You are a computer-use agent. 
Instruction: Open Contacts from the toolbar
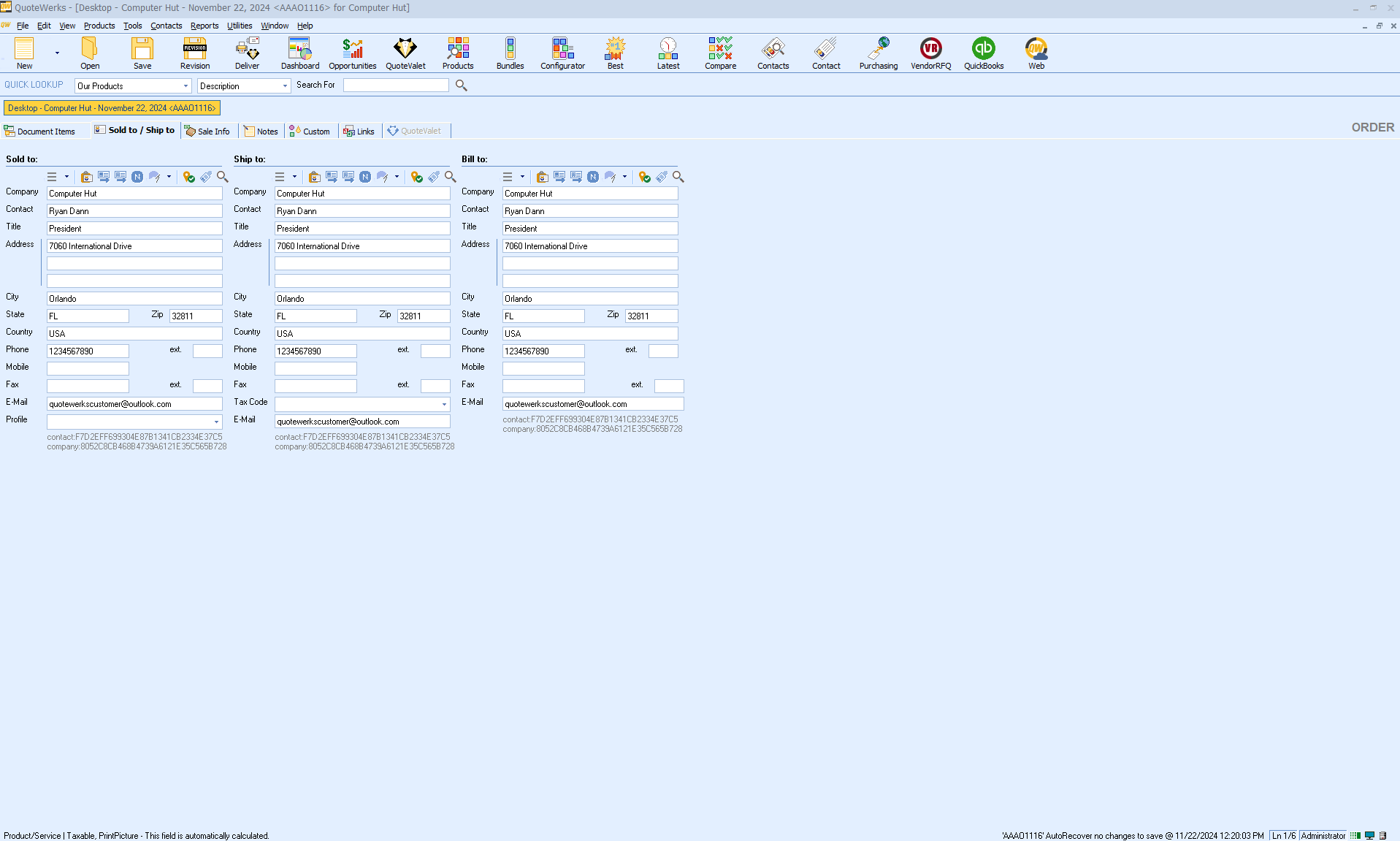773,53
